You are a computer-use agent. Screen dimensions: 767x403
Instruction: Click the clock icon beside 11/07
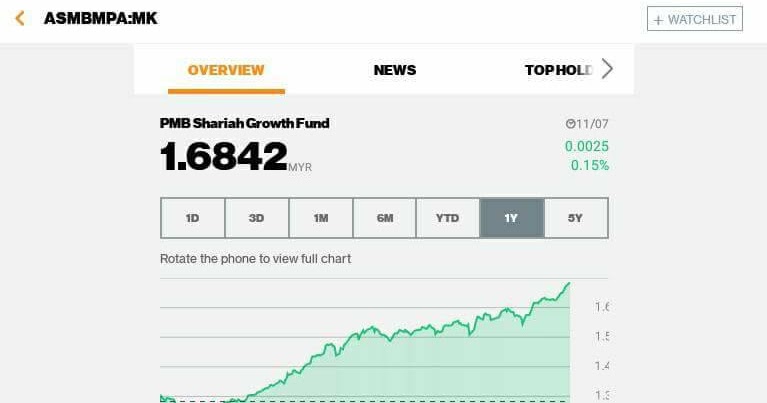point(570,124)
